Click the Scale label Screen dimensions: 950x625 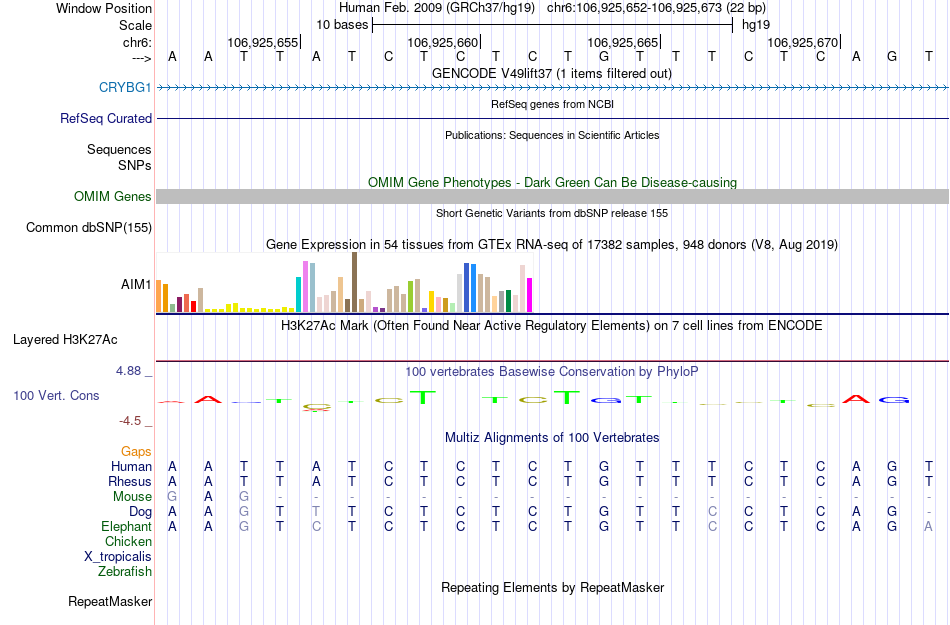[135, 25]
